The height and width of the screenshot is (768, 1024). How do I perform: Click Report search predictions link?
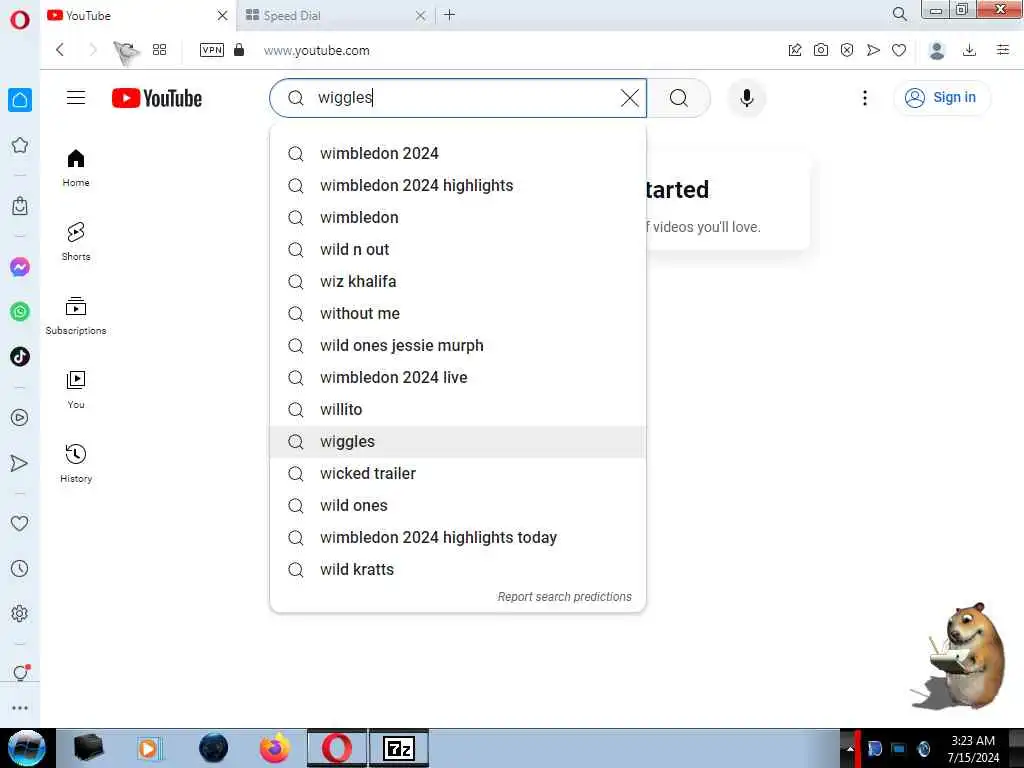(x=564, y=596)
